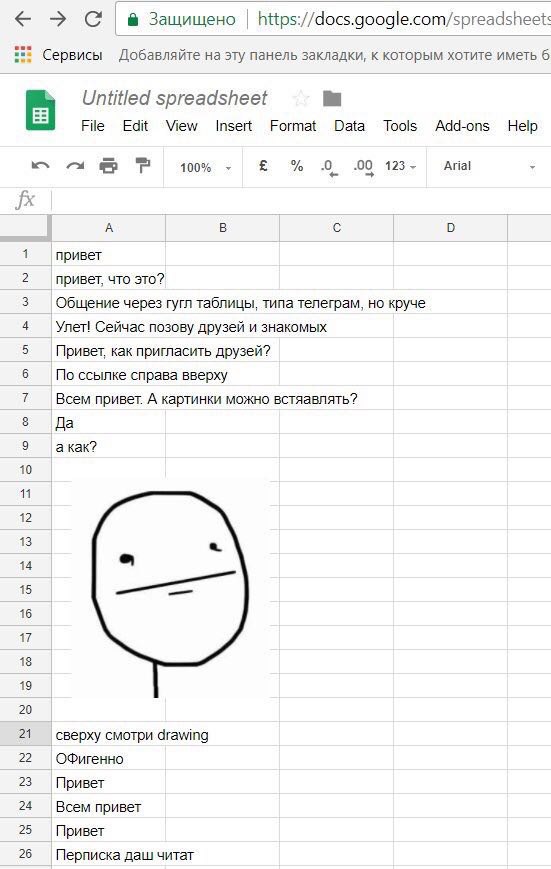Select cell "сверху смотри drawing"
551x869 pixels.
(109, 734)
